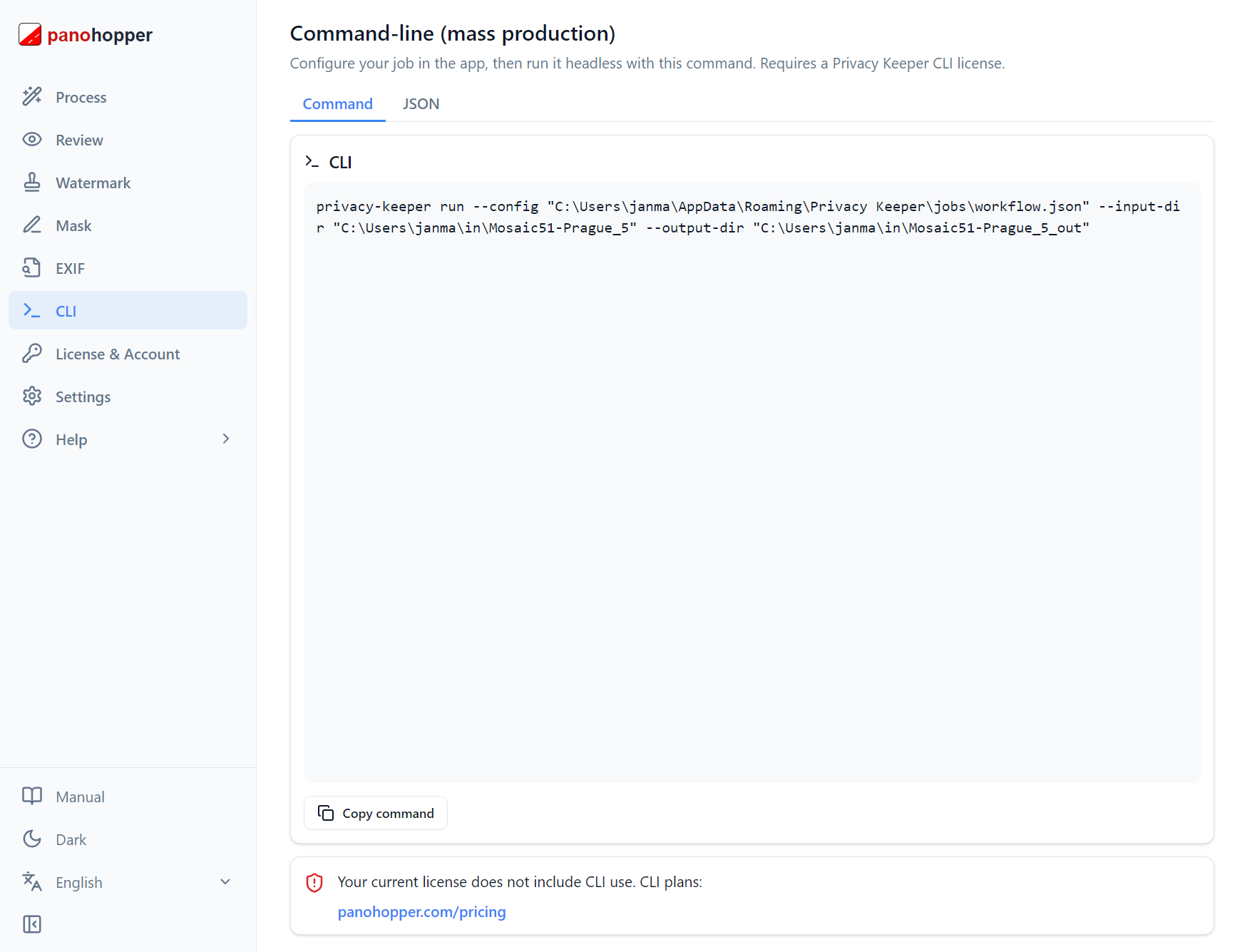Click the privacy-keeper command text box

pyautogui.click(x=752, y=483)
